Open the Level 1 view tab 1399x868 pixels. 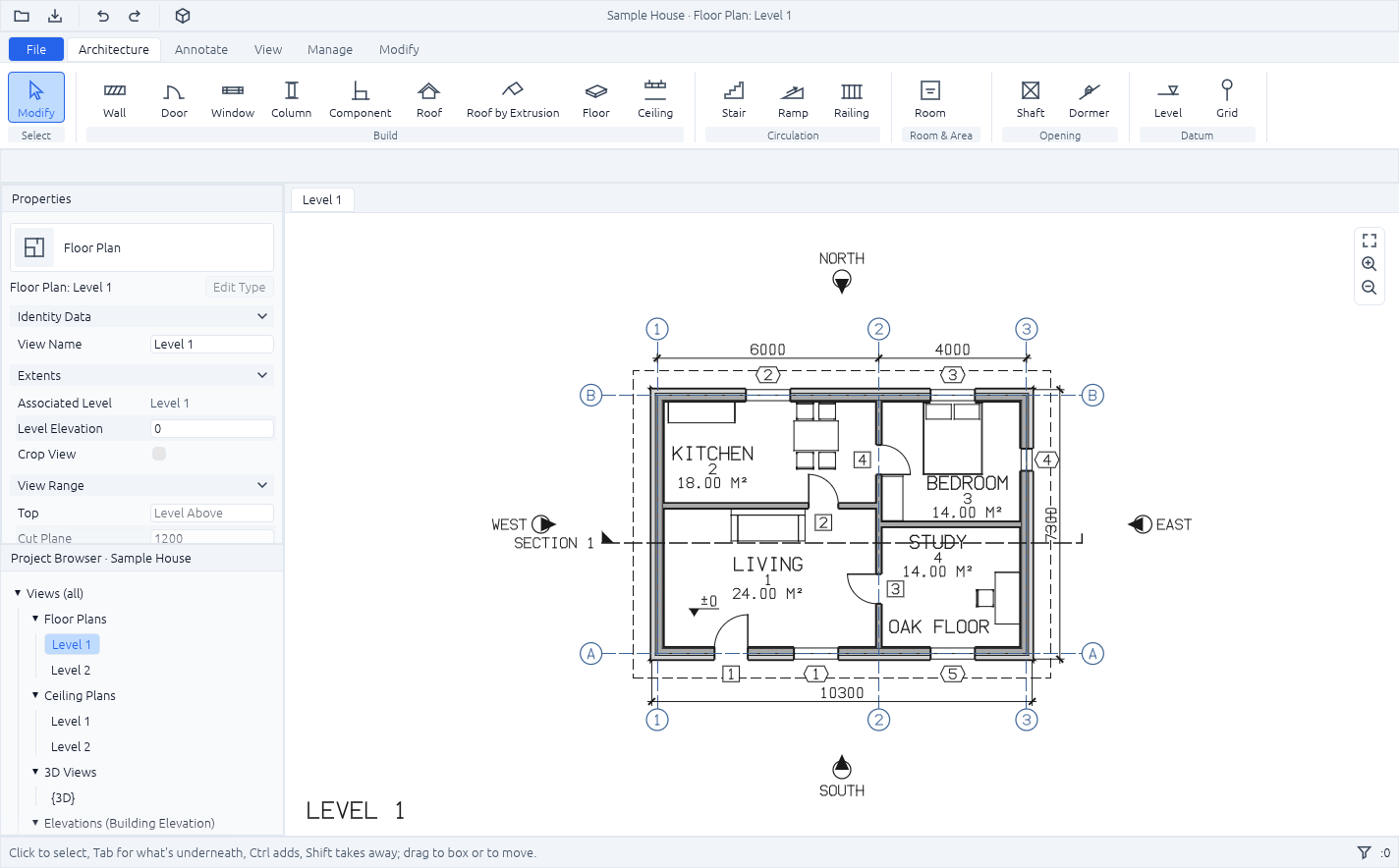coord(322,199)
